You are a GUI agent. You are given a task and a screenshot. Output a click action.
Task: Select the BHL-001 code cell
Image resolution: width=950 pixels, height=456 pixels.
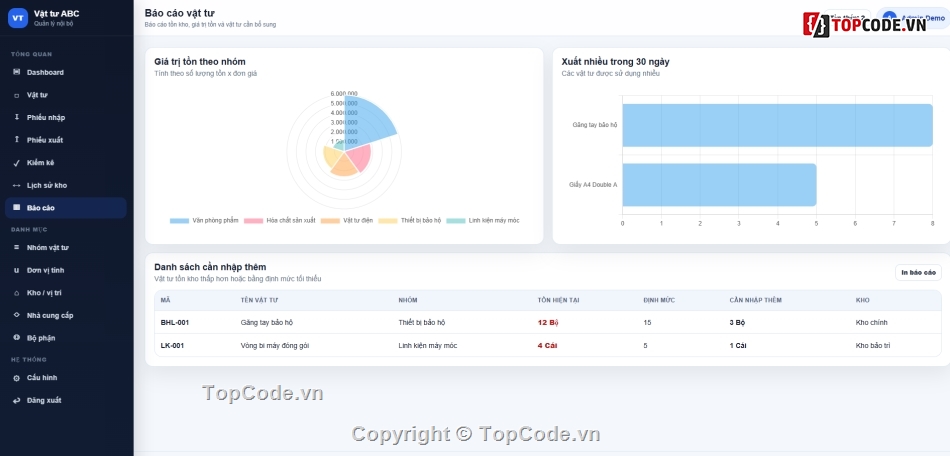[174, 323]
